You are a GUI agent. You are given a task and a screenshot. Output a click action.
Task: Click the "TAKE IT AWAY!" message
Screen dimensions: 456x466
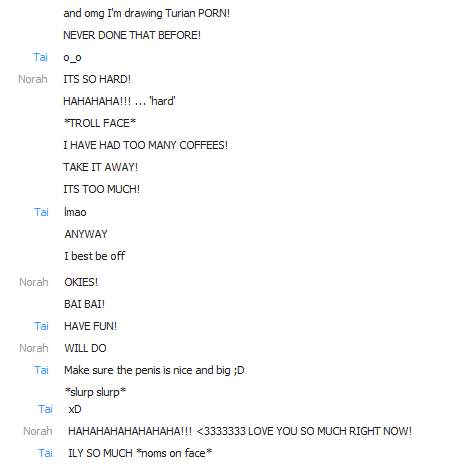coord(100,167)
